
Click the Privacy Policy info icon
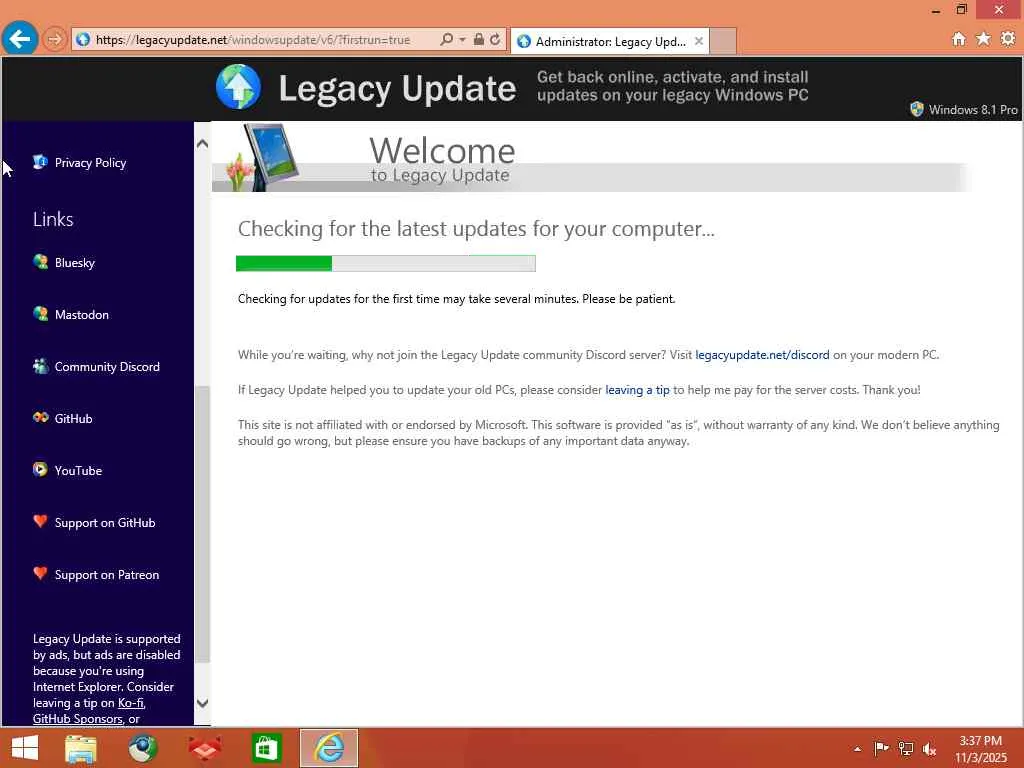click(40, 161)
